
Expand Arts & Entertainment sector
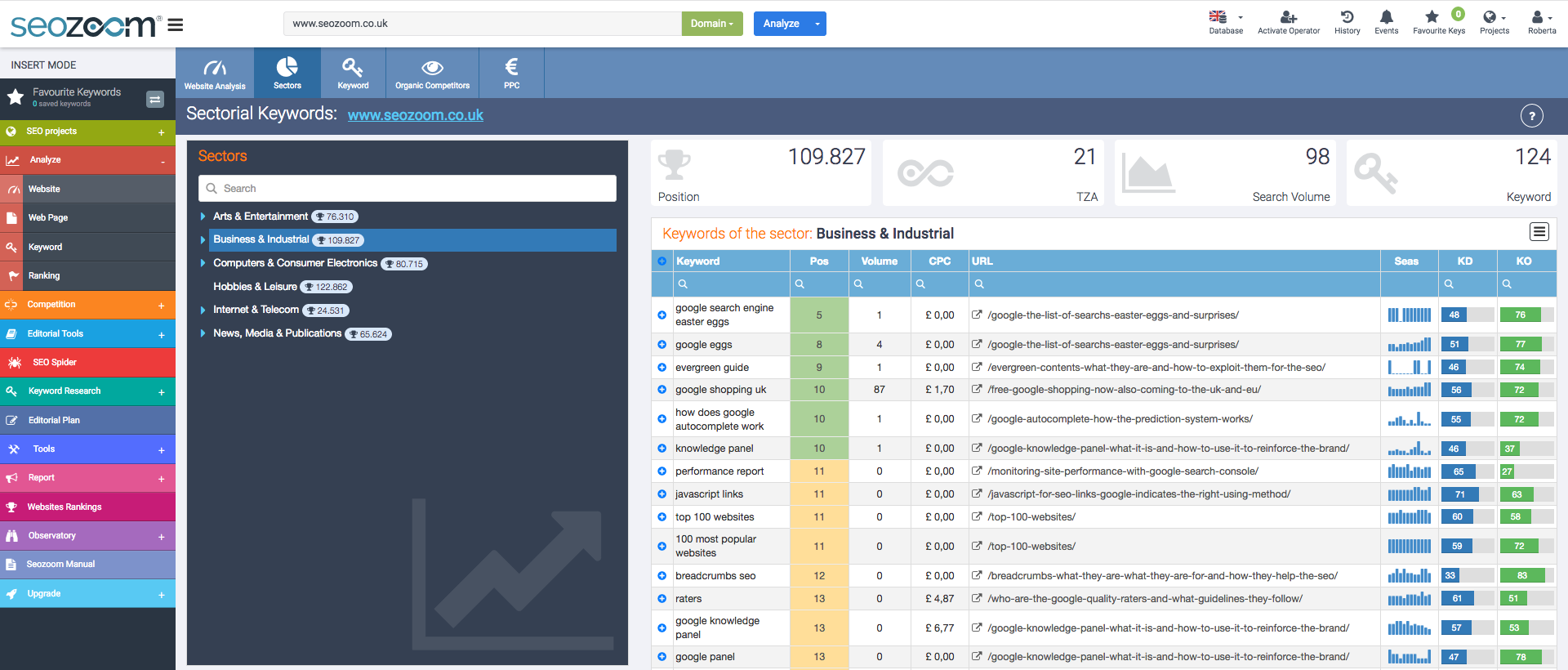pos(203,217)
